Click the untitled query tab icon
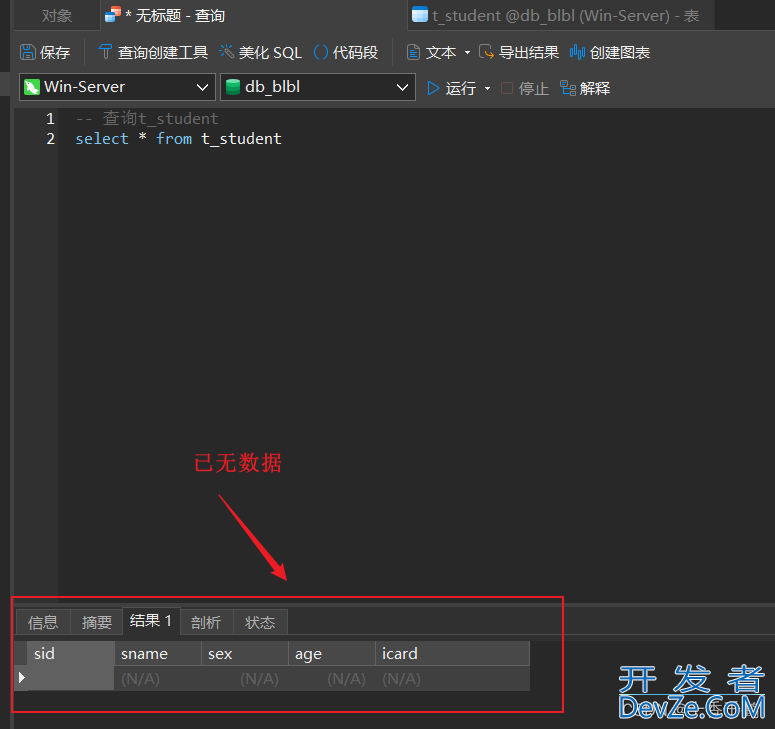Image resolution: width=775 pixels, height=729 pixels. coord(113,15)
